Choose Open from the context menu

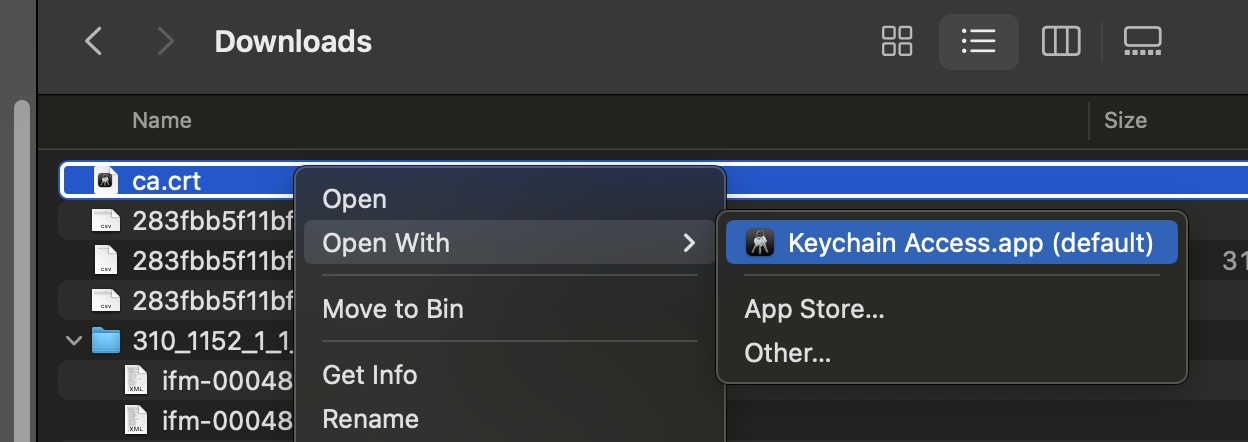coord(354,200)
